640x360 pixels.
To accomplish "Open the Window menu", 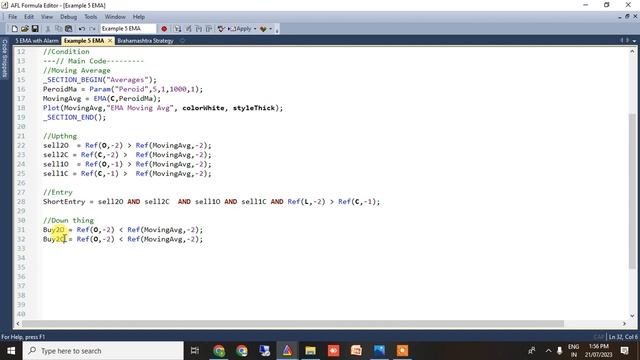I will coord(115,17).
